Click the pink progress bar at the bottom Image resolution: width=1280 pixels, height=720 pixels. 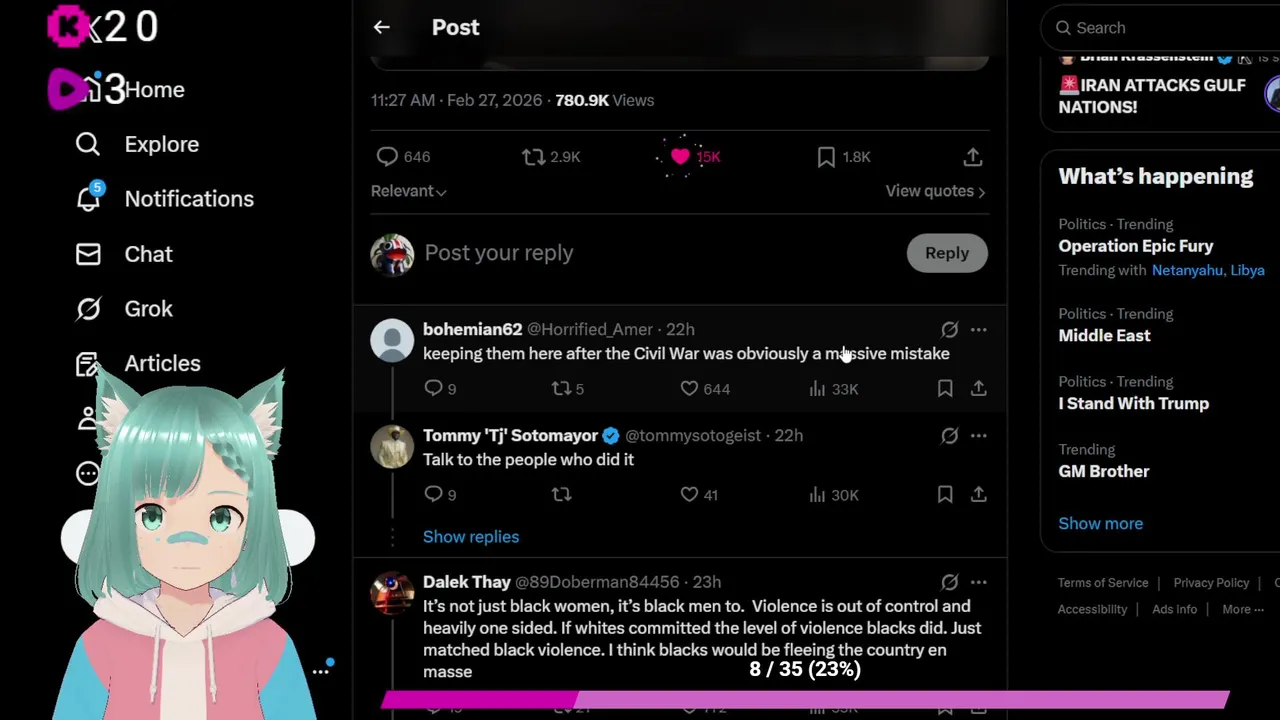[x=805, y=700]
